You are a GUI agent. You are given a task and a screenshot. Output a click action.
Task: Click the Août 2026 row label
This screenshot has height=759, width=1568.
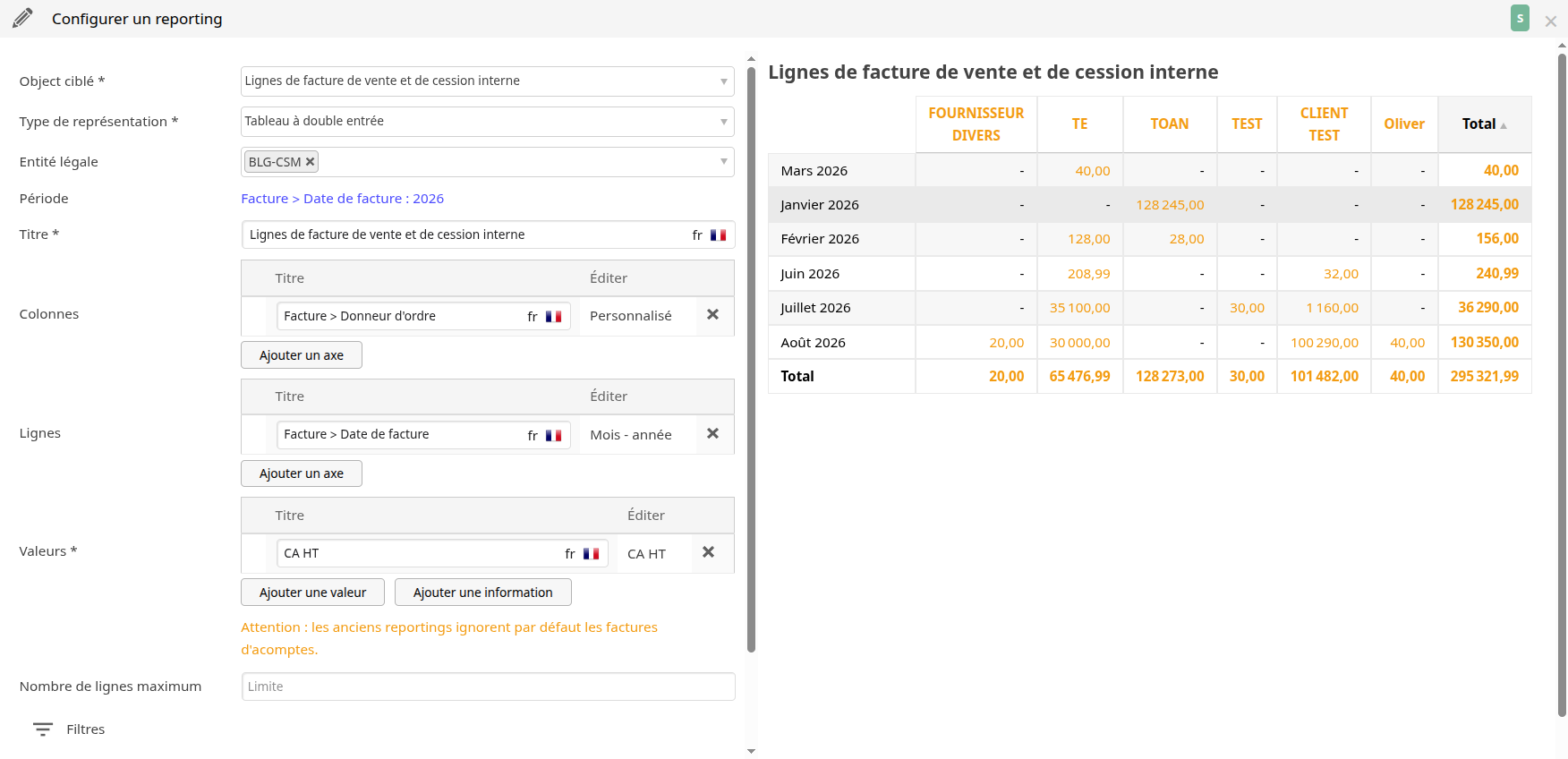coord(813,343)
